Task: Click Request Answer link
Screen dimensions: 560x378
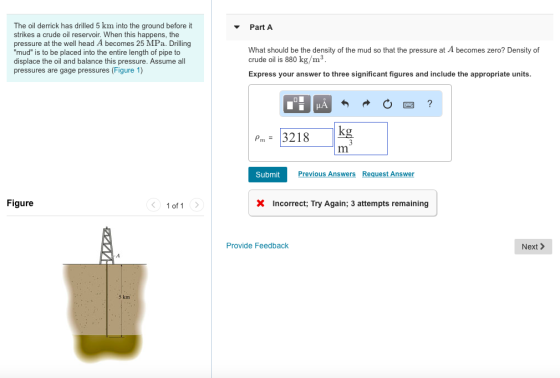Action: coord(388,174)
